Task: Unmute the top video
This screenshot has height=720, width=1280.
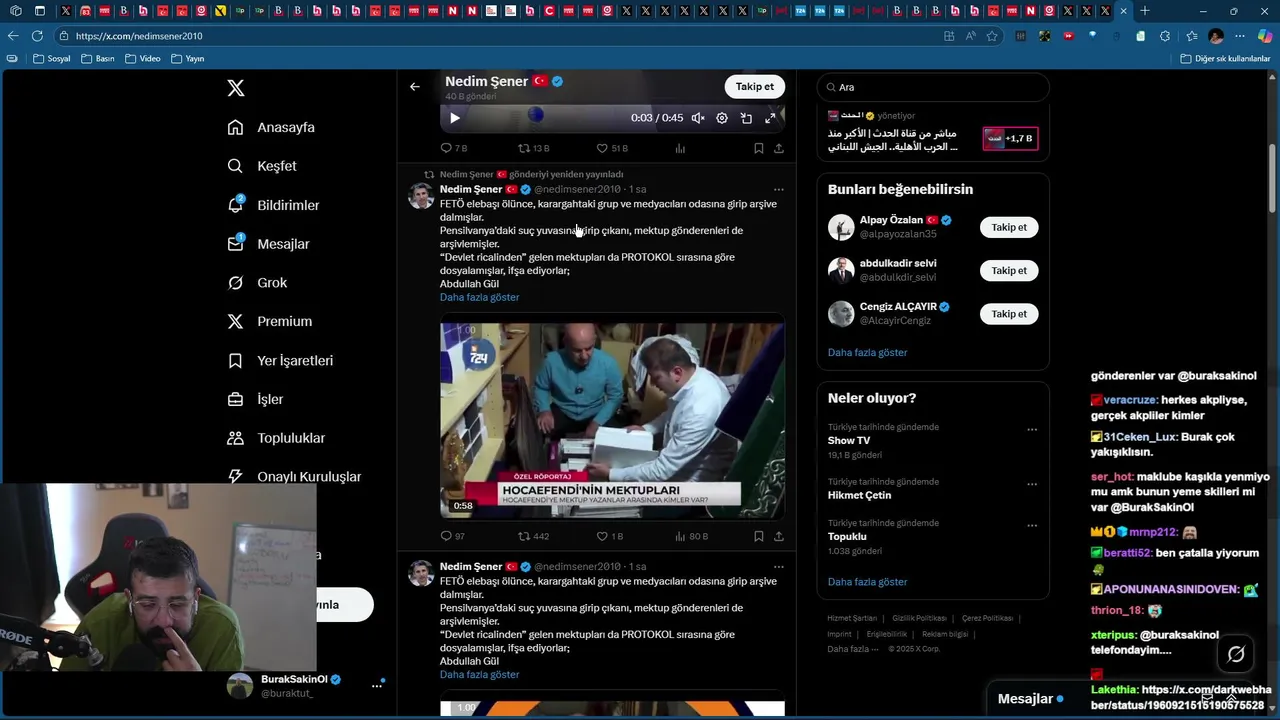Action: pos(698,118)
